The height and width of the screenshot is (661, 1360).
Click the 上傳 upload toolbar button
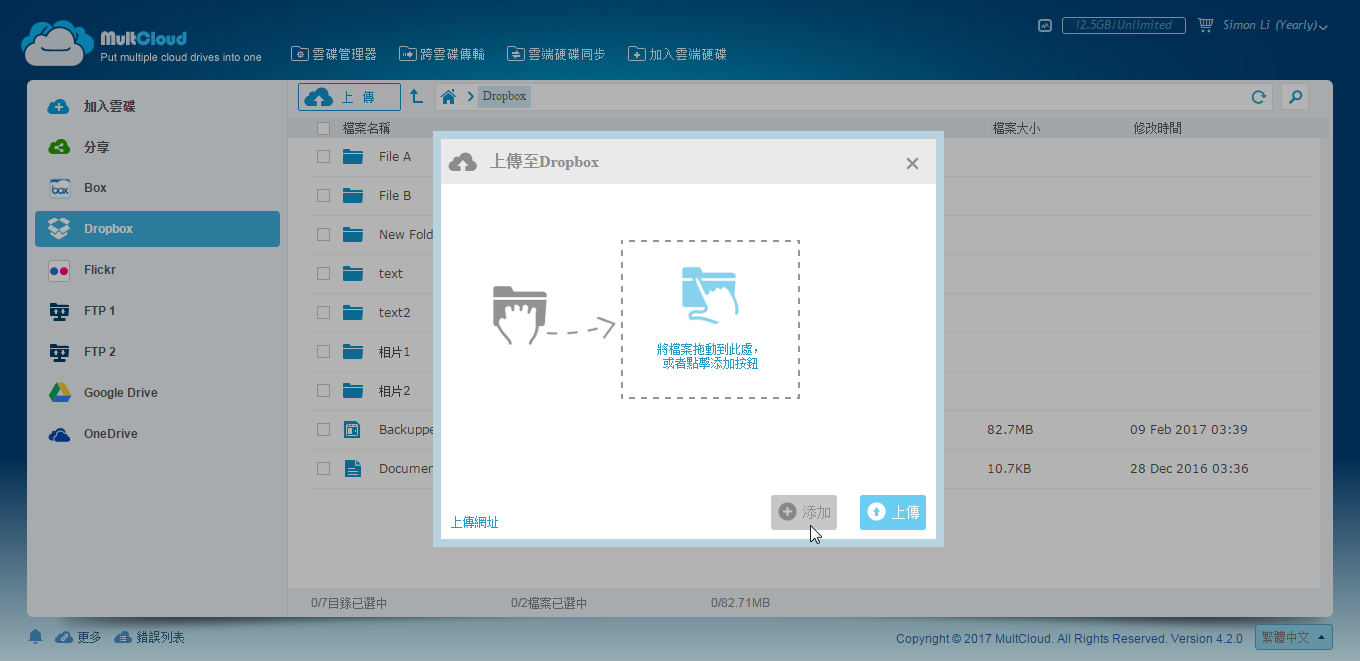[x=349, y=97]
